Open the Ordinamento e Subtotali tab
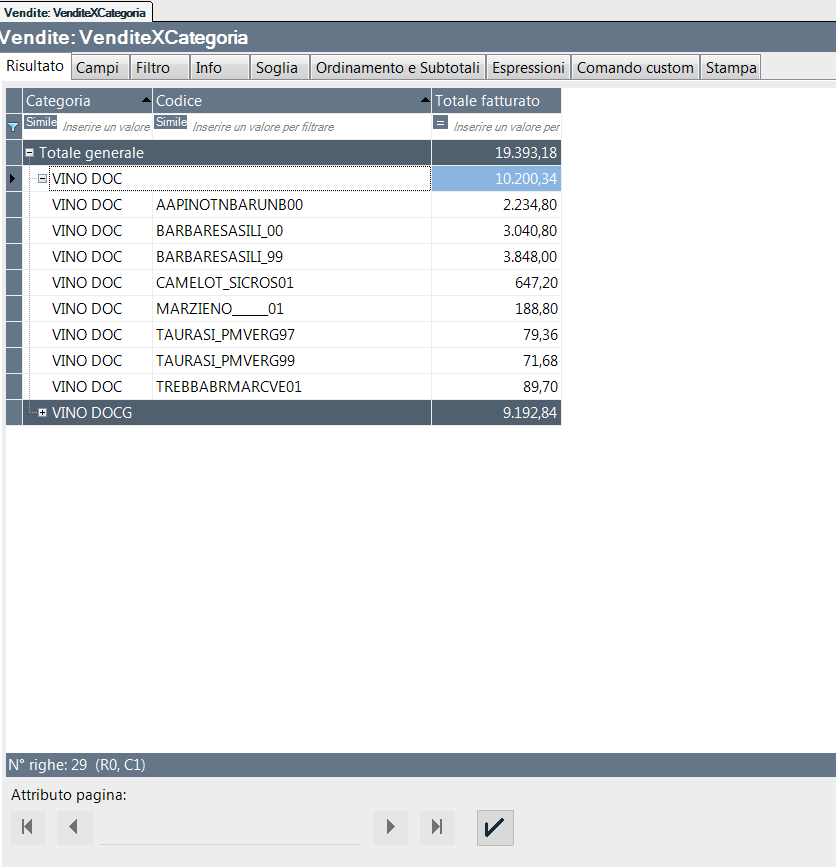The width and height of the screenshot is (836, 867). point(398,68)
